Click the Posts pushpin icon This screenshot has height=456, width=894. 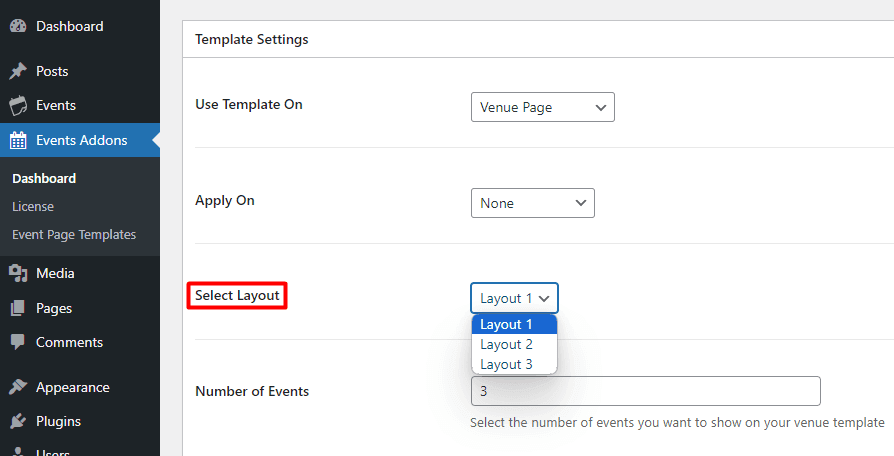[18, 72]
